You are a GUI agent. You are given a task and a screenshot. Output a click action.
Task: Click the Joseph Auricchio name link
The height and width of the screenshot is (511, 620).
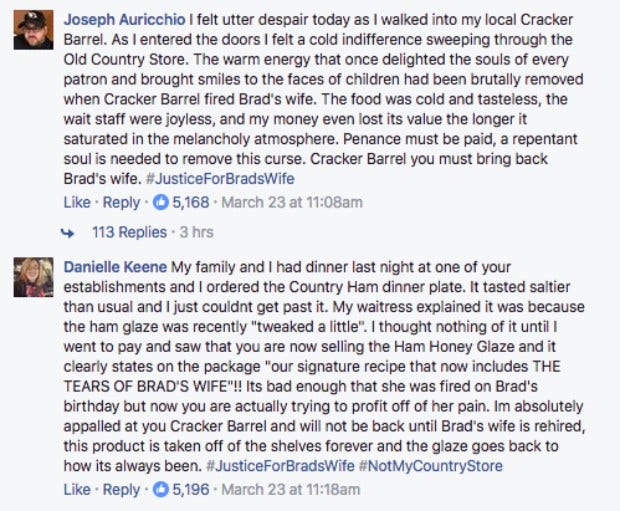125,20
